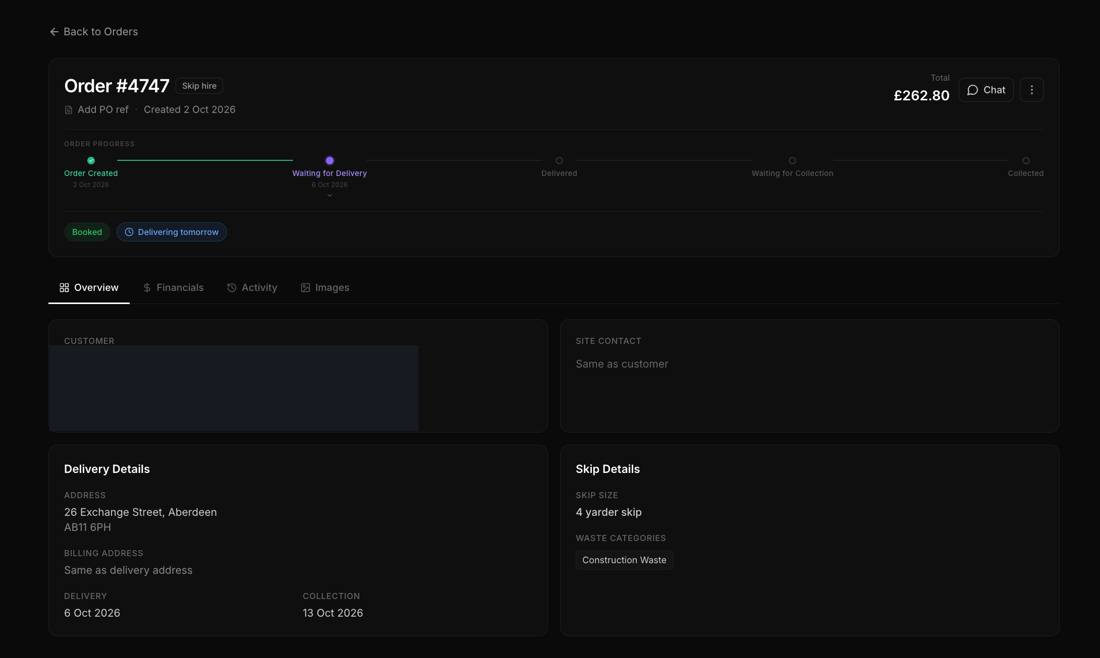The image size is (1100, 658).
Task: Click the Add PO ref link
Action: (97, 109)
